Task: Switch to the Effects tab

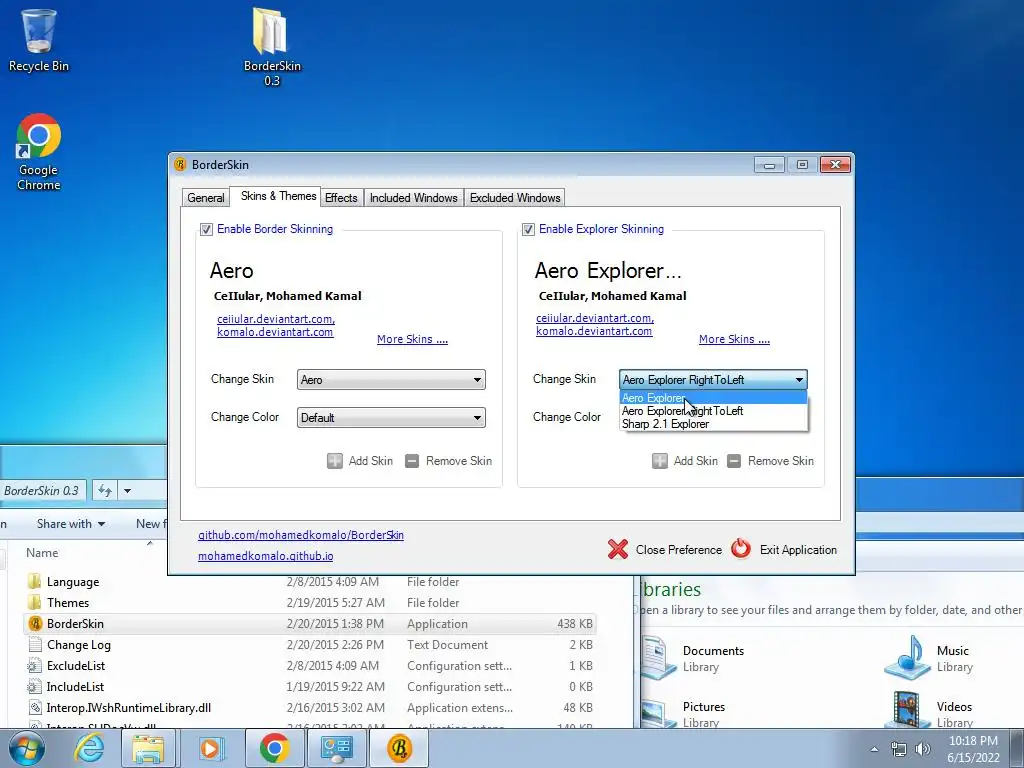Action: click(x=341, y=198)
